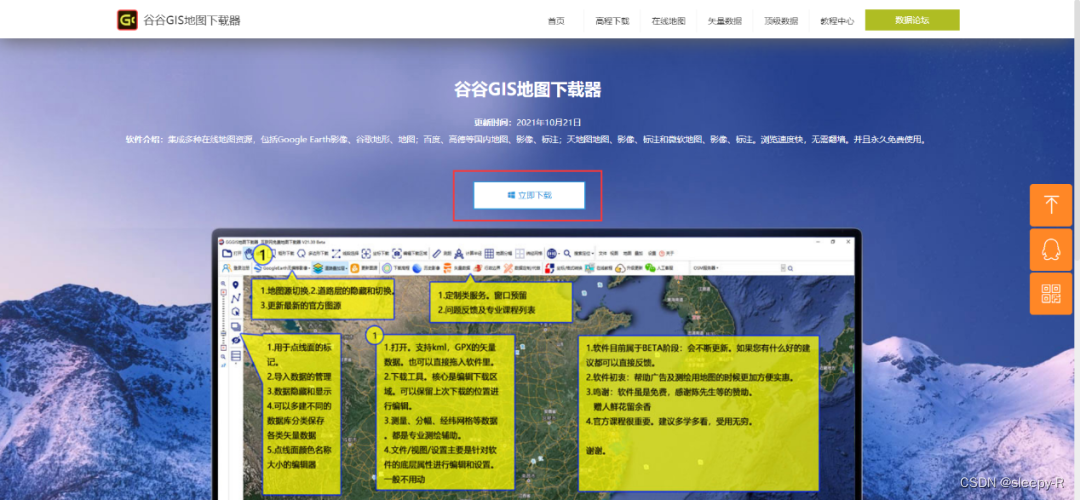Image resolution: width=1080 pixels, height=500 pixels.
Task: Select the line-selection tool with diagonal nodes
Action: pos(336,253)
